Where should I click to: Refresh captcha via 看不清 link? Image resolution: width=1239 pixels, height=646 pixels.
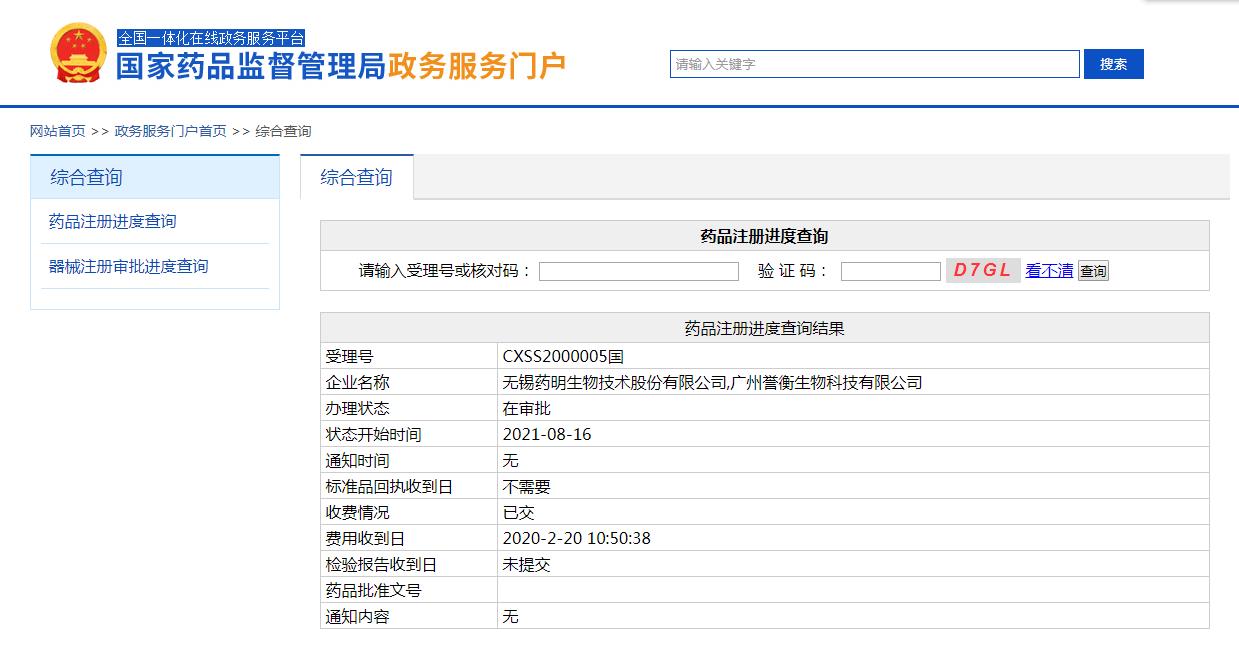tap(1049, 270)
